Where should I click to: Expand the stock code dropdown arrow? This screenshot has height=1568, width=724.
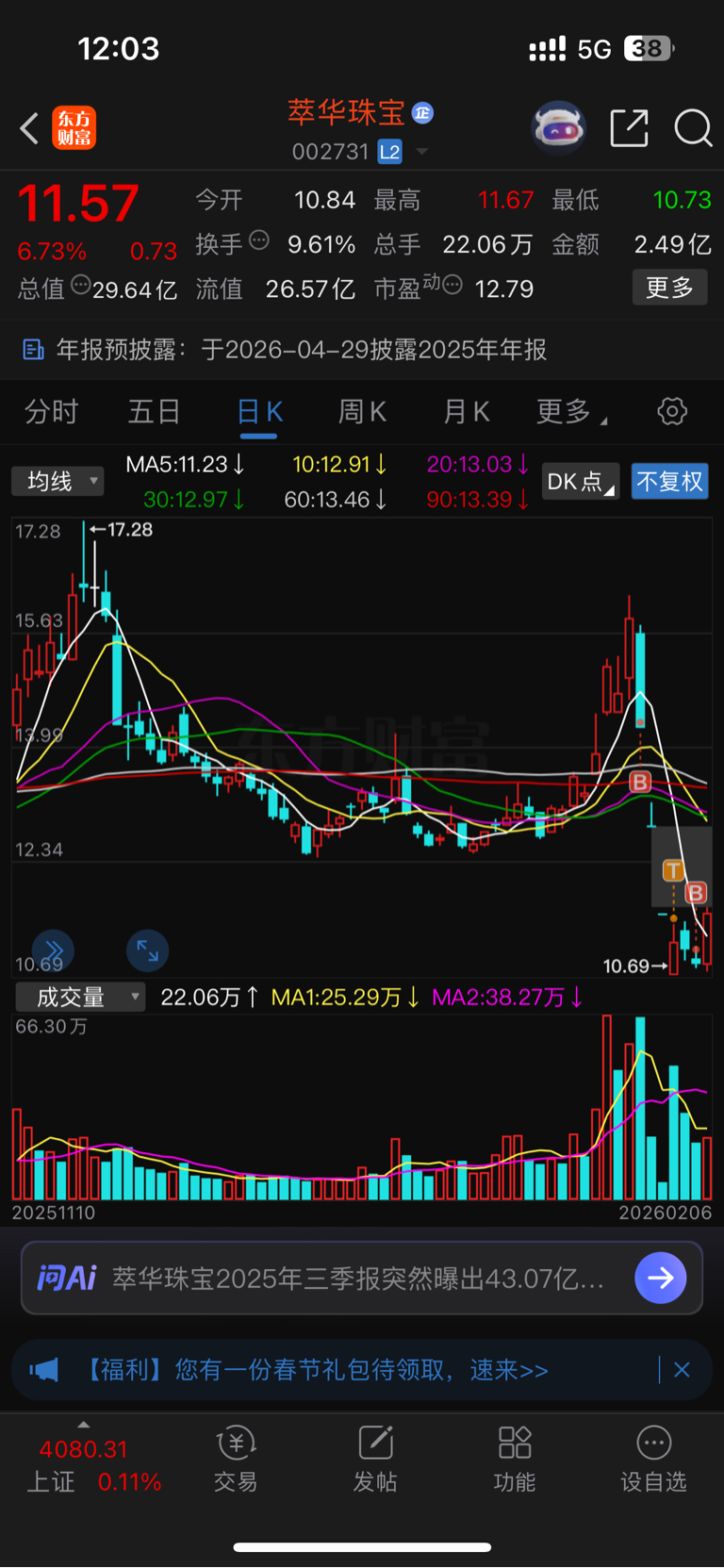421,152
